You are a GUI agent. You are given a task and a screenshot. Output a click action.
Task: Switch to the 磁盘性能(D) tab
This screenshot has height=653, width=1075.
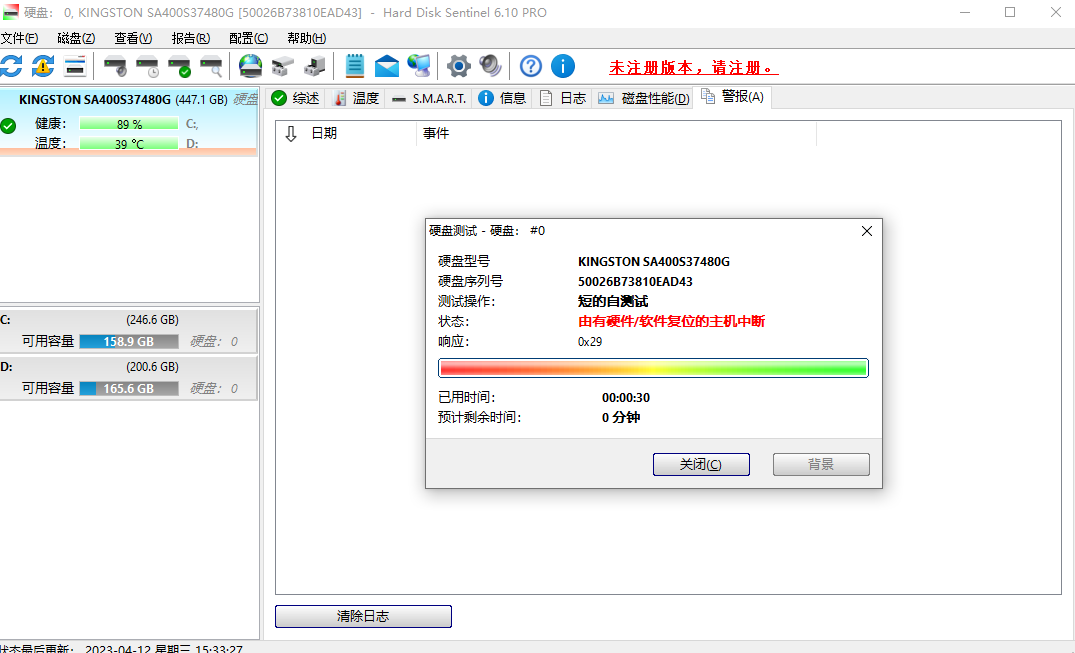(643, 98)
